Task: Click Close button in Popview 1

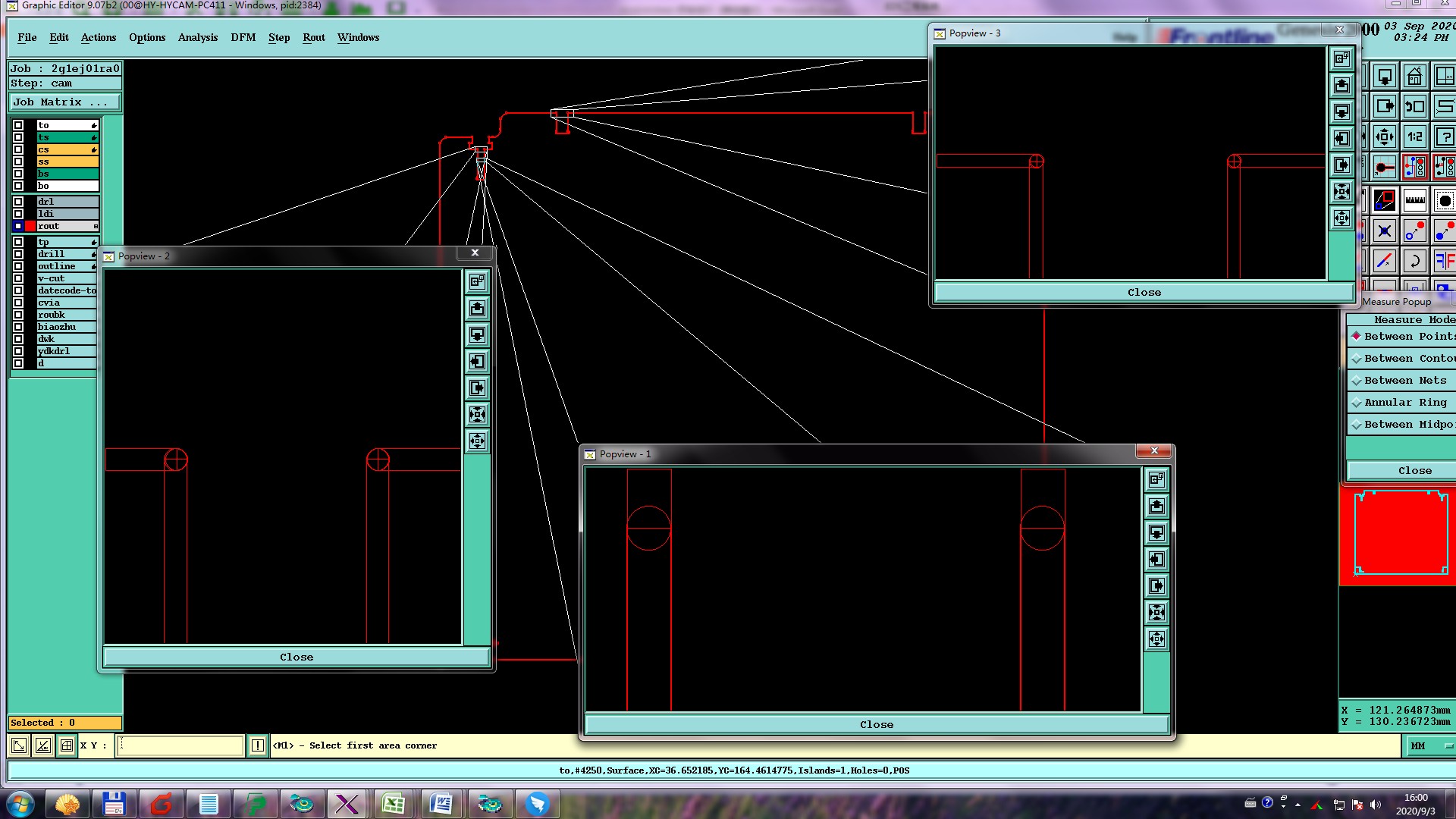Action: point(876,725)
